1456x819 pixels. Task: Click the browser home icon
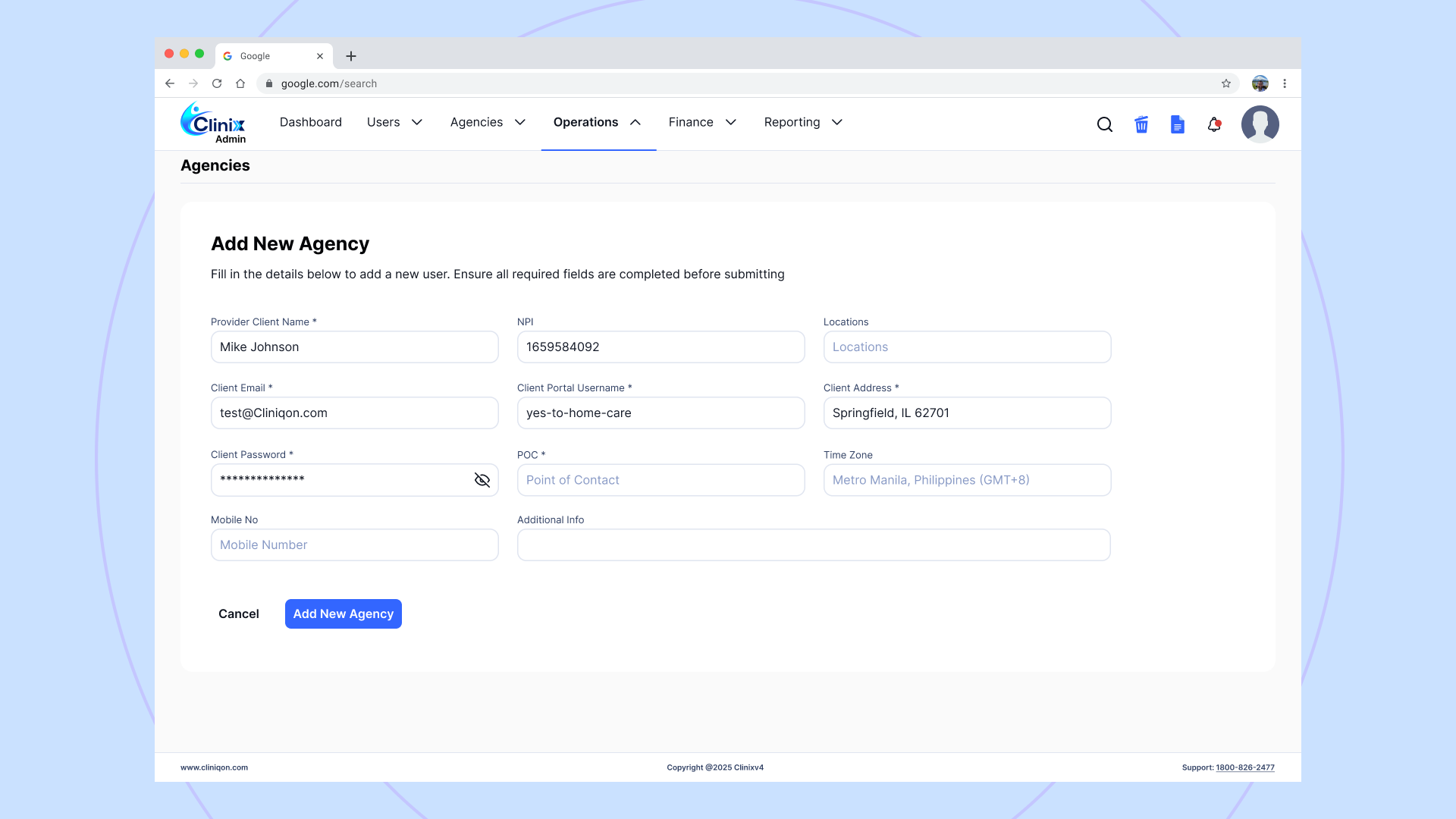(240, 83)
